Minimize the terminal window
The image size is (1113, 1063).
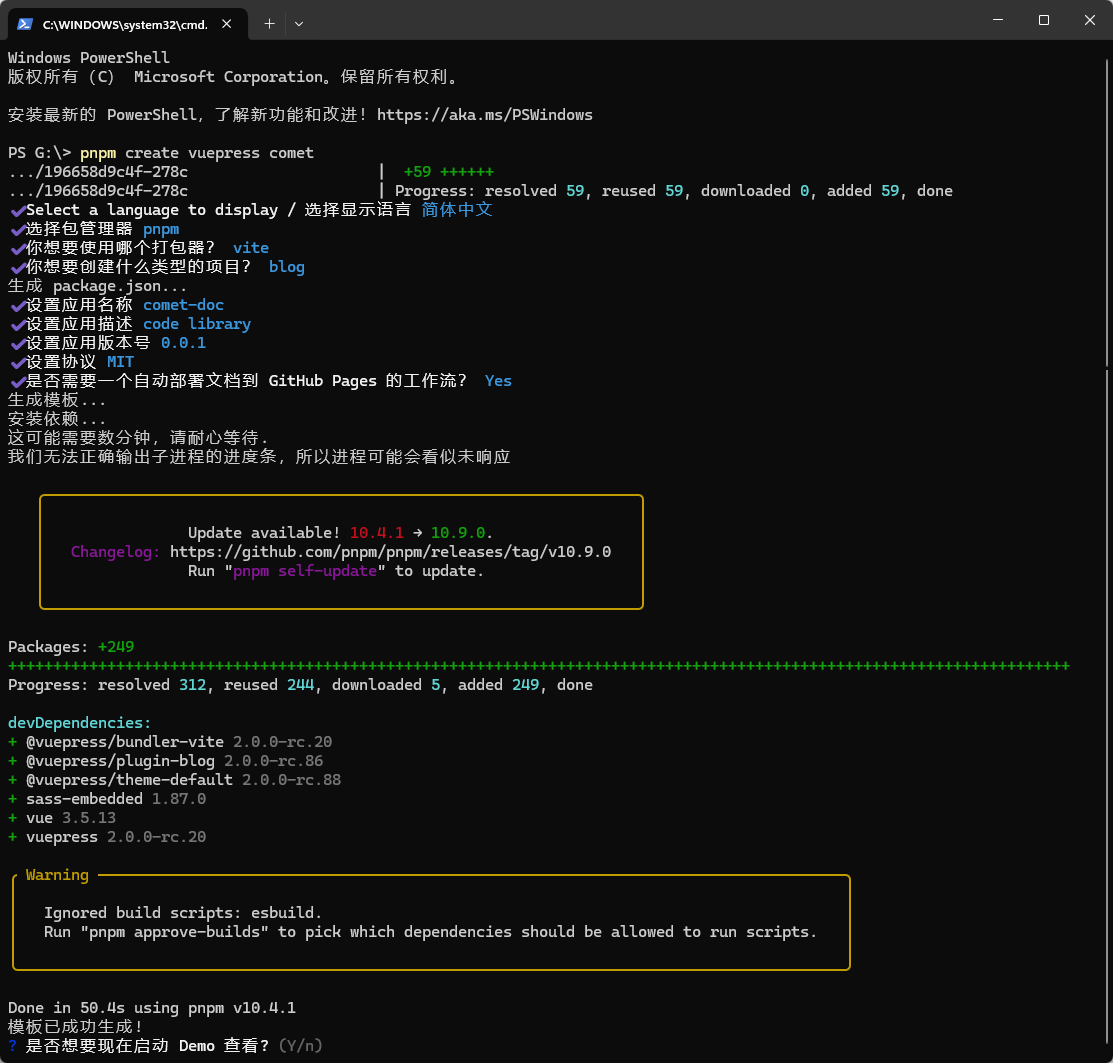pyautogui.click(x=997, y=21)
